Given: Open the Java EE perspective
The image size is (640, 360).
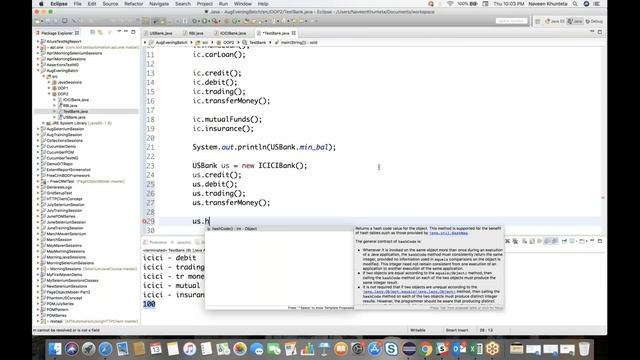Looking at the screenshot, I should (554, 21).
